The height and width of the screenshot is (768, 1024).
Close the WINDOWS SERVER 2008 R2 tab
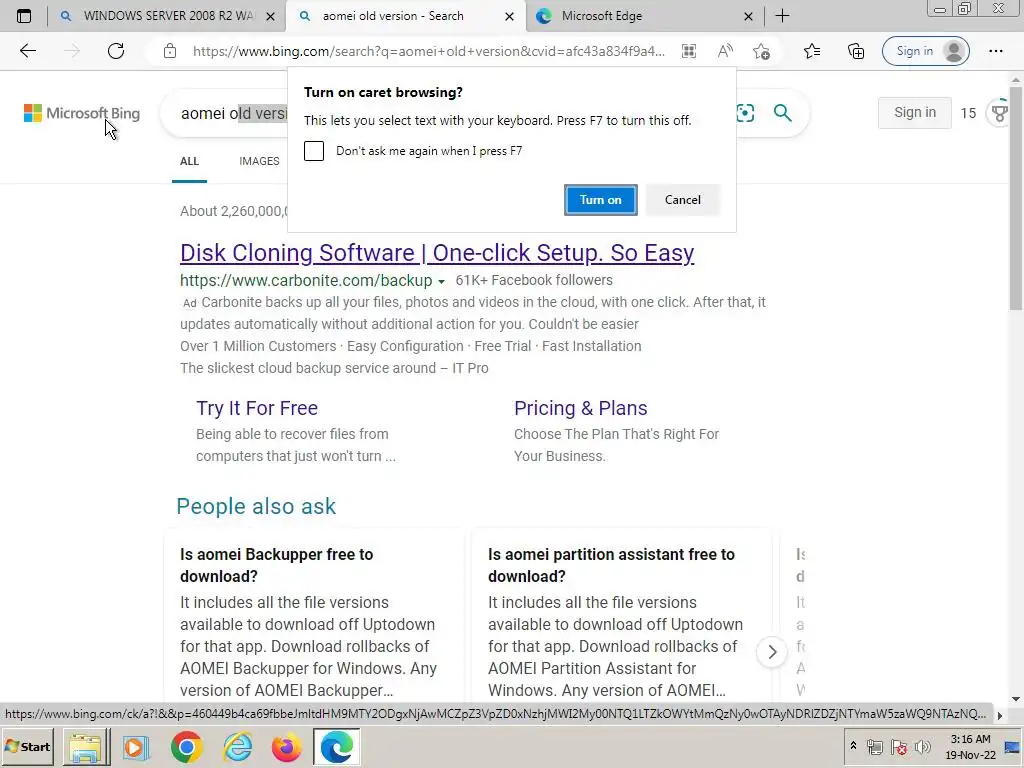(x=270, y=16)
